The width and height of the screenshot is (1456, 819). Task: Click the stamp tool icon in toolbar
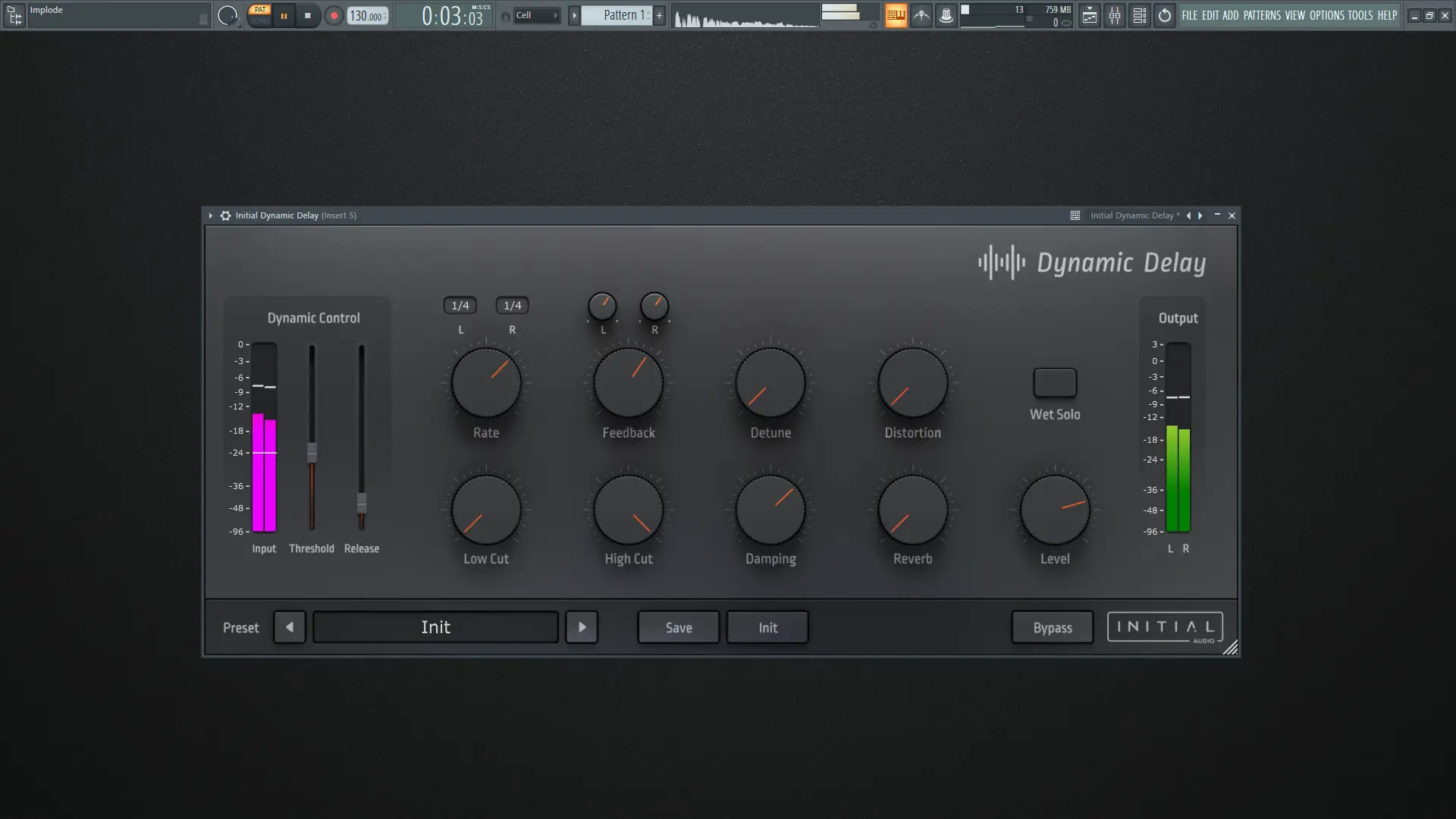click(x=946, y=15)
